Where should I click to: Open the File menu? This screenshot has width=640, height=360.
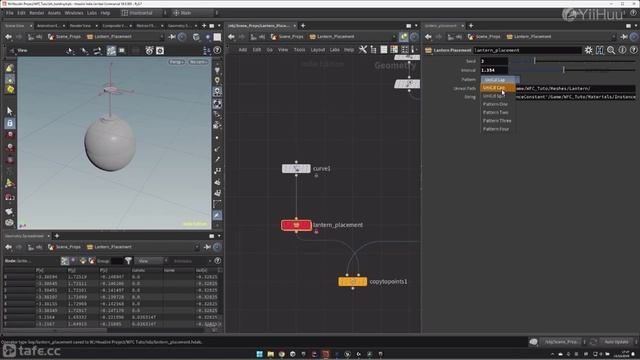[9, 13]
